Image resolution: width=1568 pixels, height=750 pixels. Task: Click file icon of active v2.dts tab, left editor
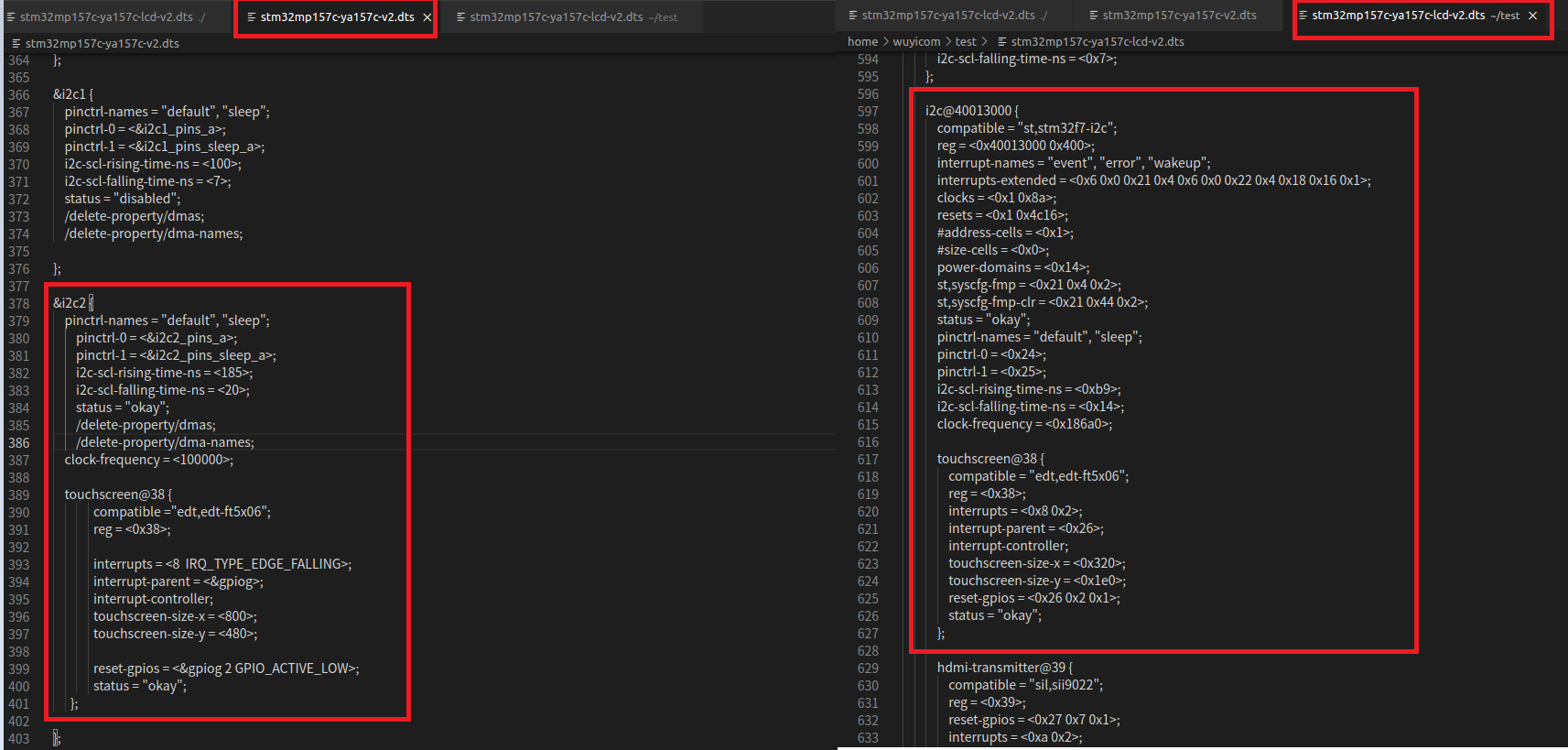252,17
